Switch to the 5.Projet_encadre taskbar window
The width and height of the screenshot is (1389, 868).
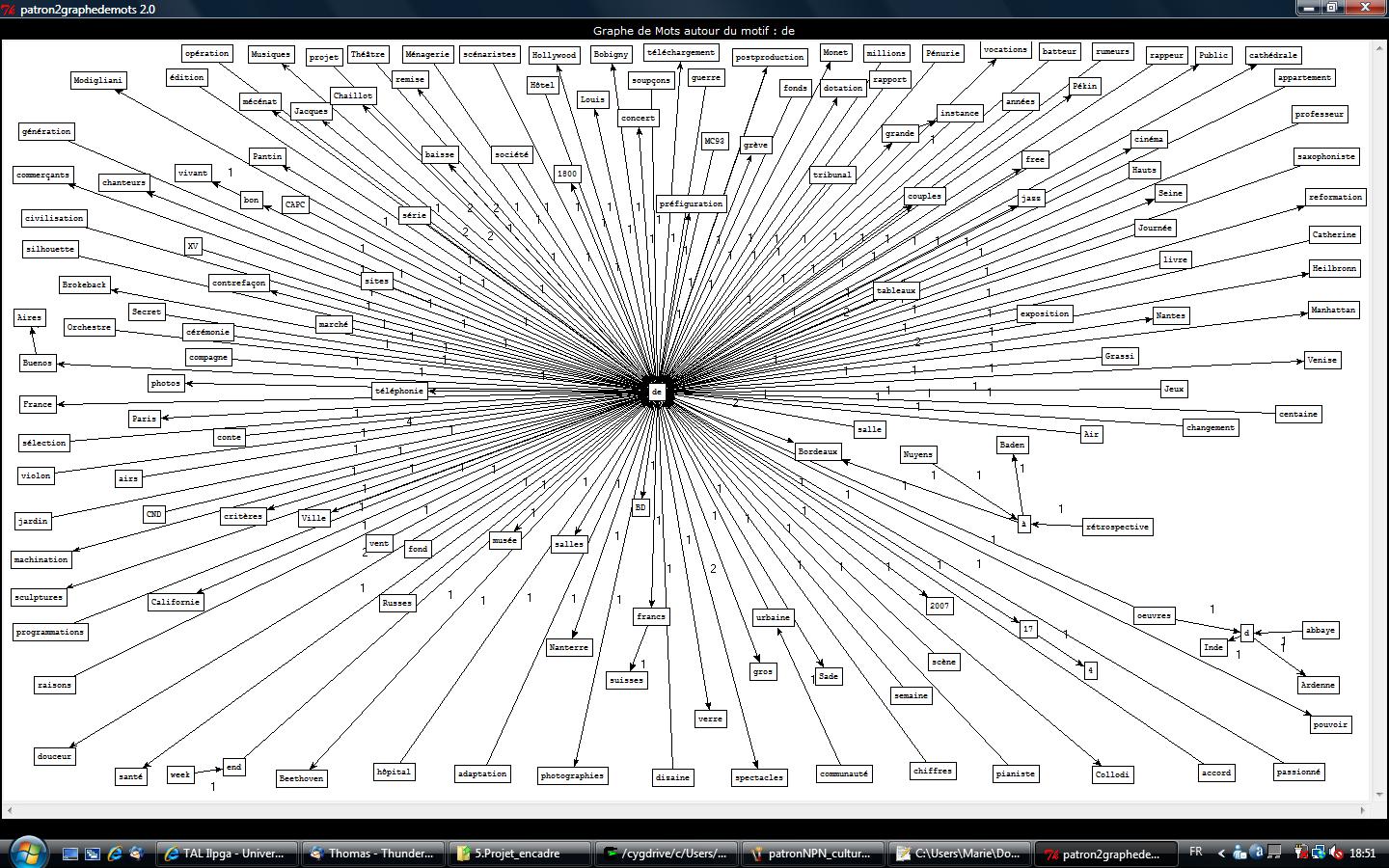pos(520,854)
